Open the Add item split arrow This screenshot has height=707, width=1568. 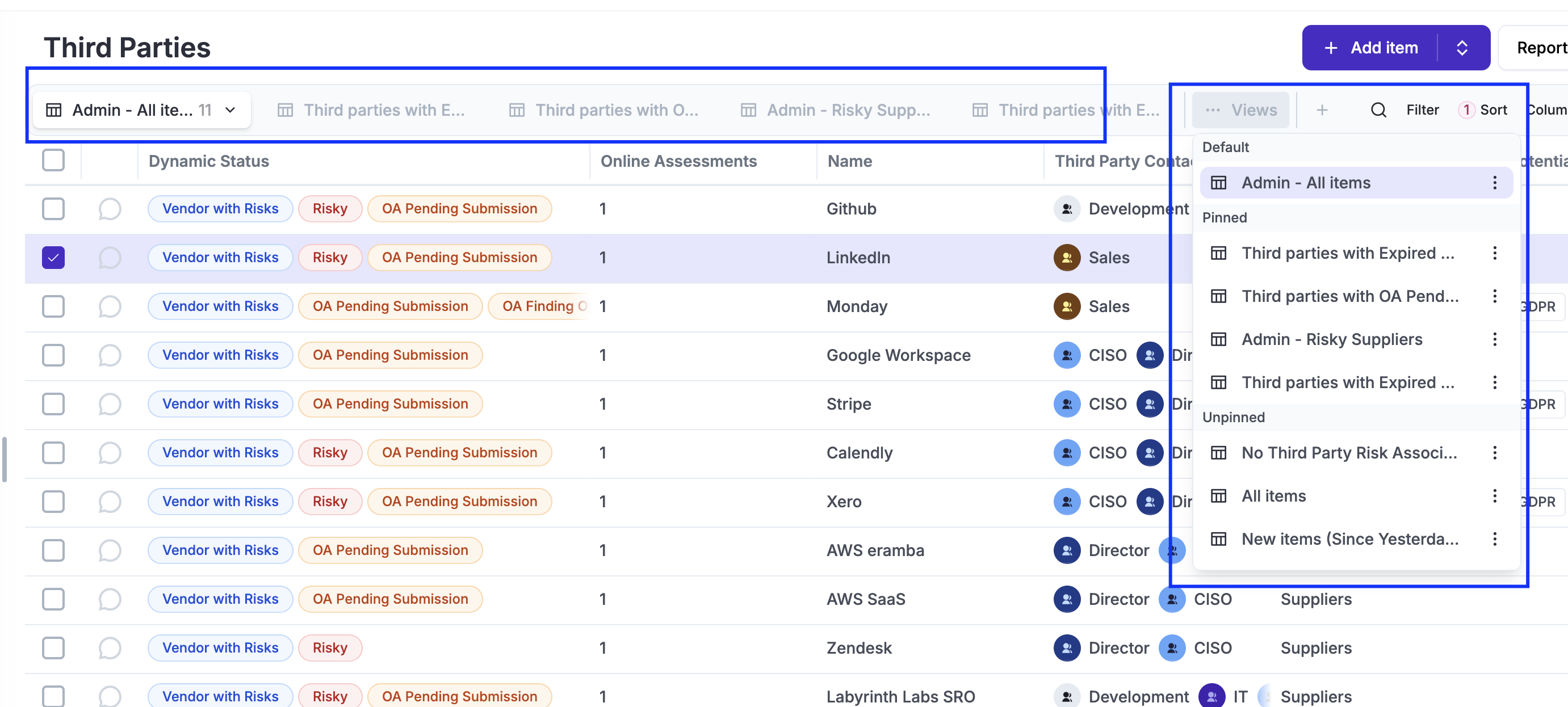coord(1462,48)
